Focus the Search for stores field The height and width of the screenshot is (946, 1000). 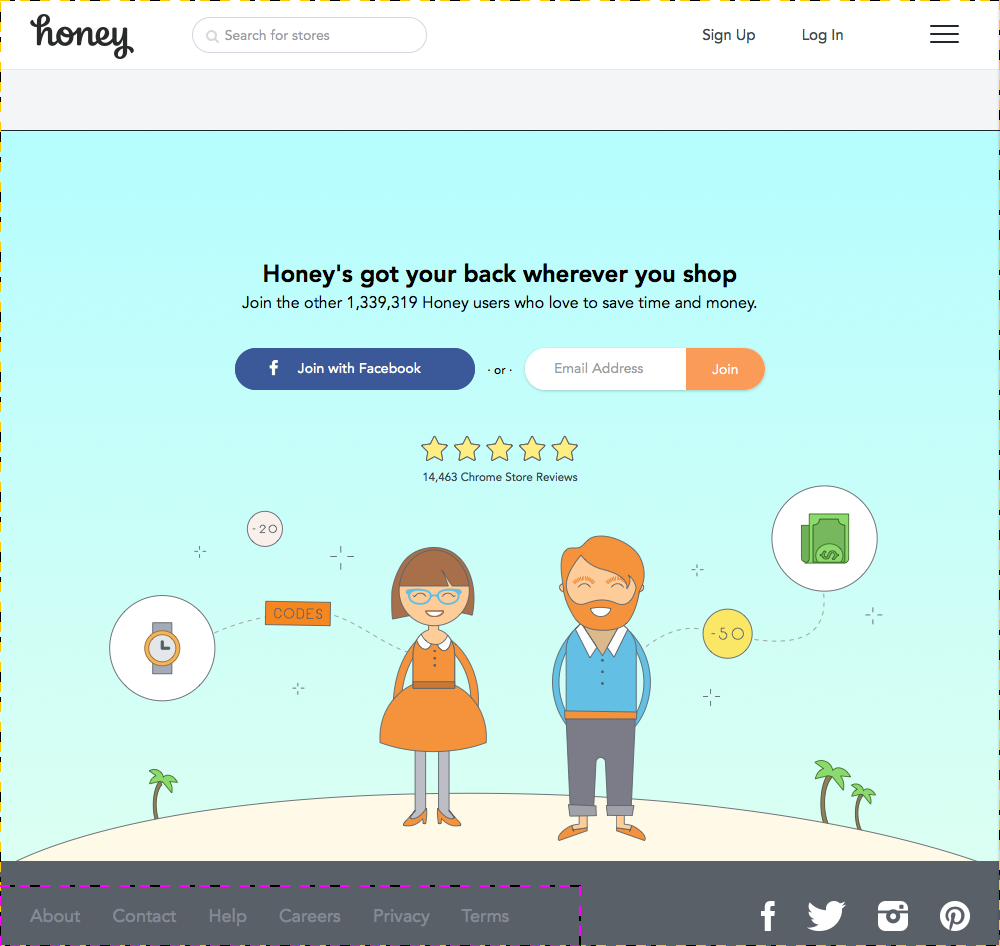coord(309,35)
